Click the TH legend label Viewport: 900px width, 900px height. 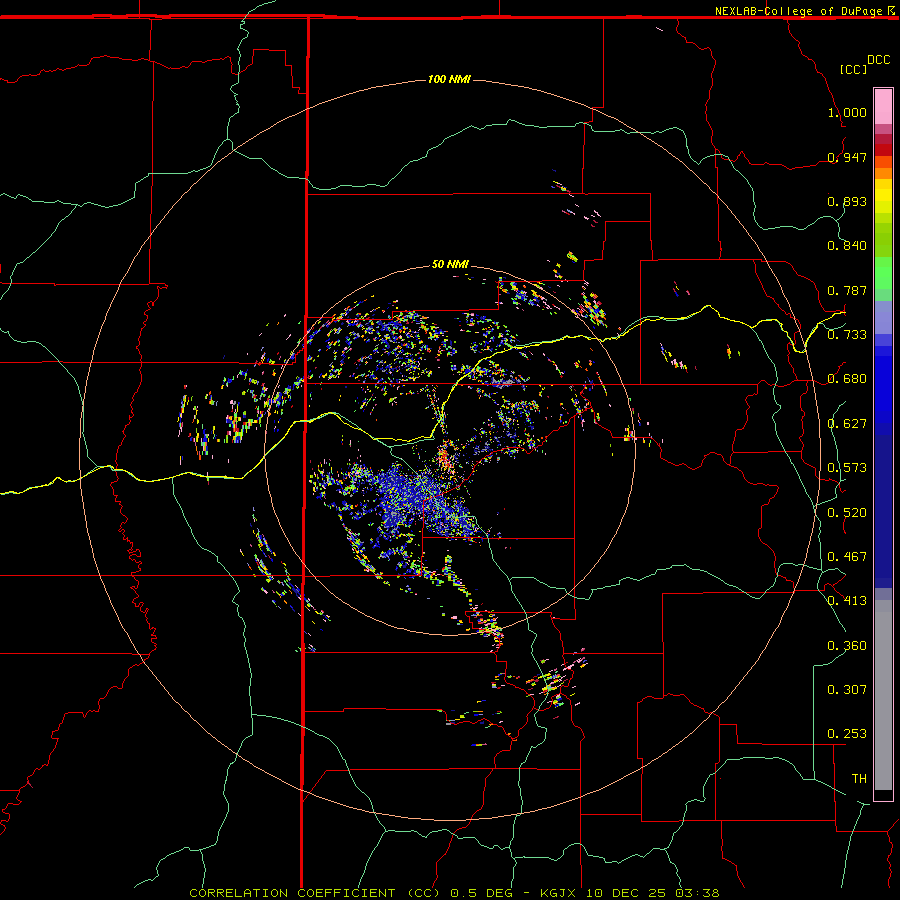859,779
